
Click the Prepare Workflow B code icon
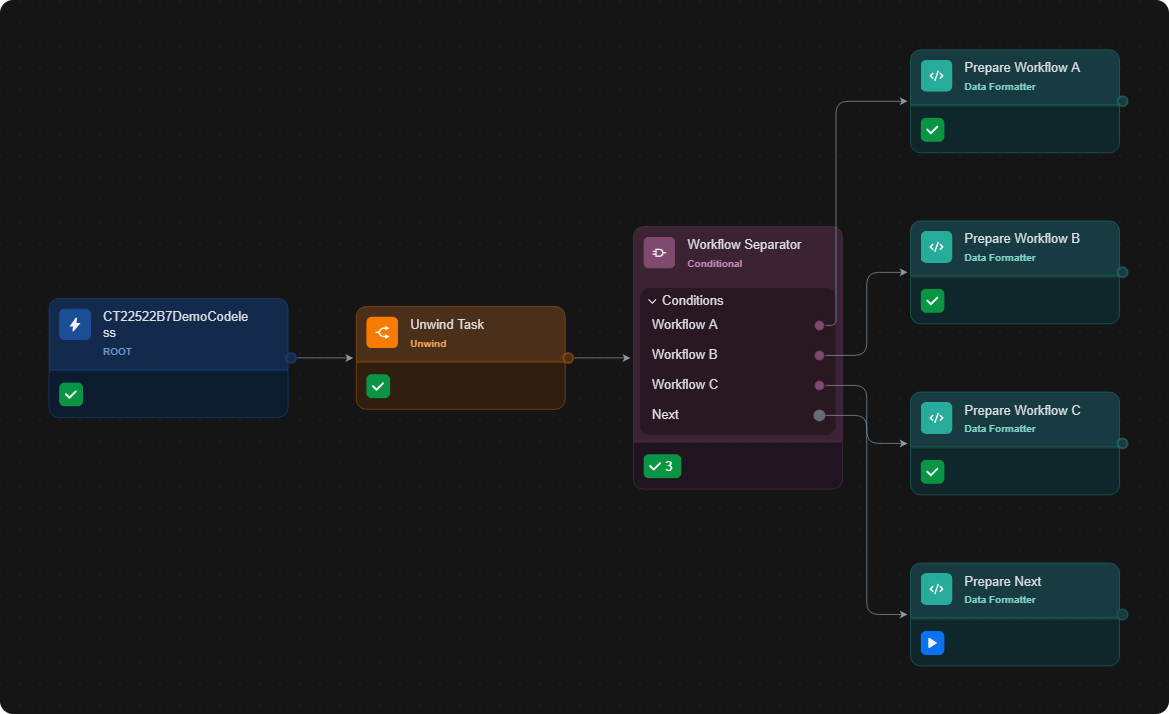pyautogui.click(x=936, y=247)
